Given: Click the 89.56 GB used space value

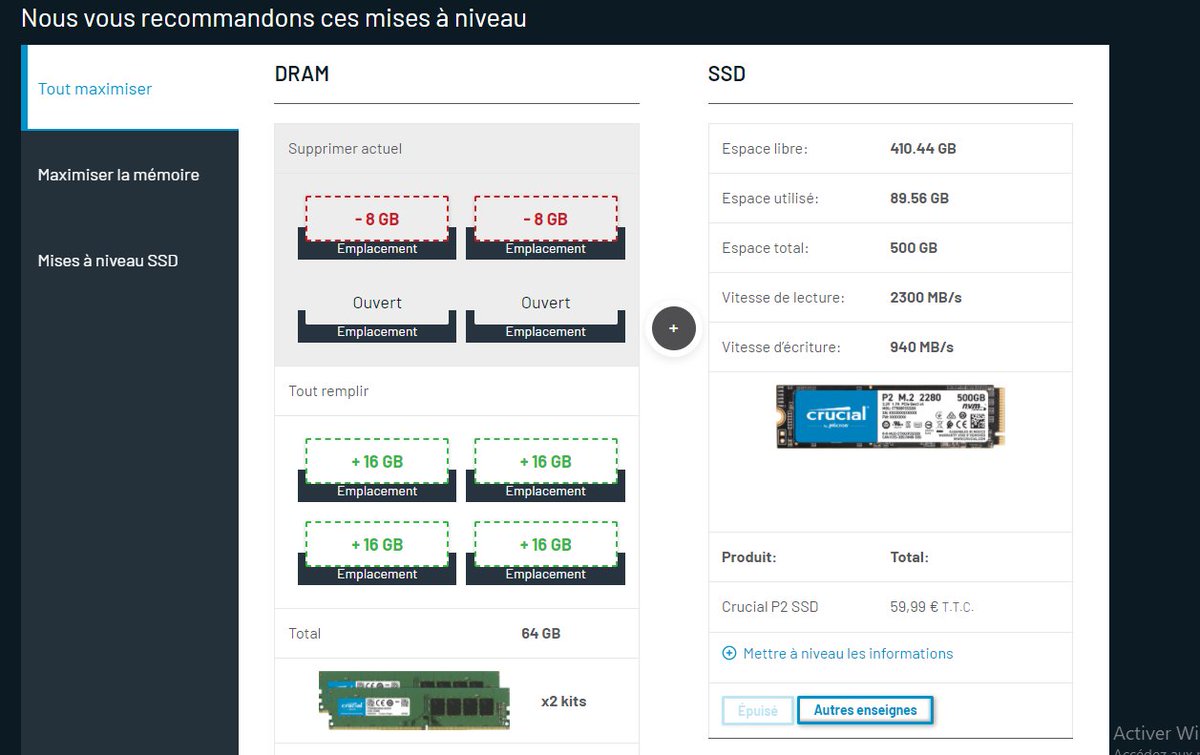Looking at the screenshot, I should point(919,199).
